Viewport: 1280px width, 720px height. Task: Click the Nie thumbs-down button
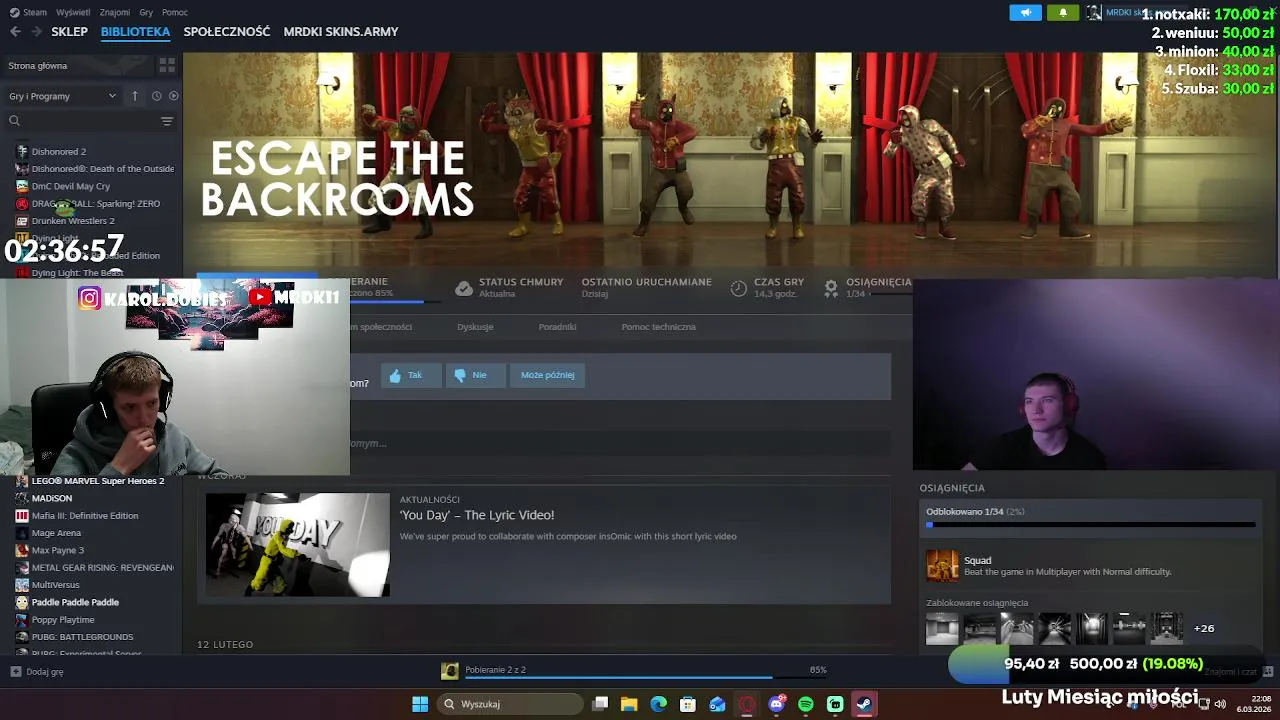pyautogui.click(x=475, y=375)
